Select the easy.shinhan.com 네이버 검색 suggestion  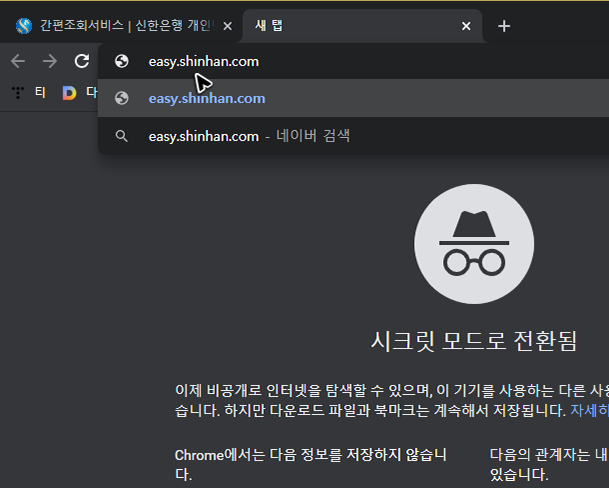[x=353, y=136]
